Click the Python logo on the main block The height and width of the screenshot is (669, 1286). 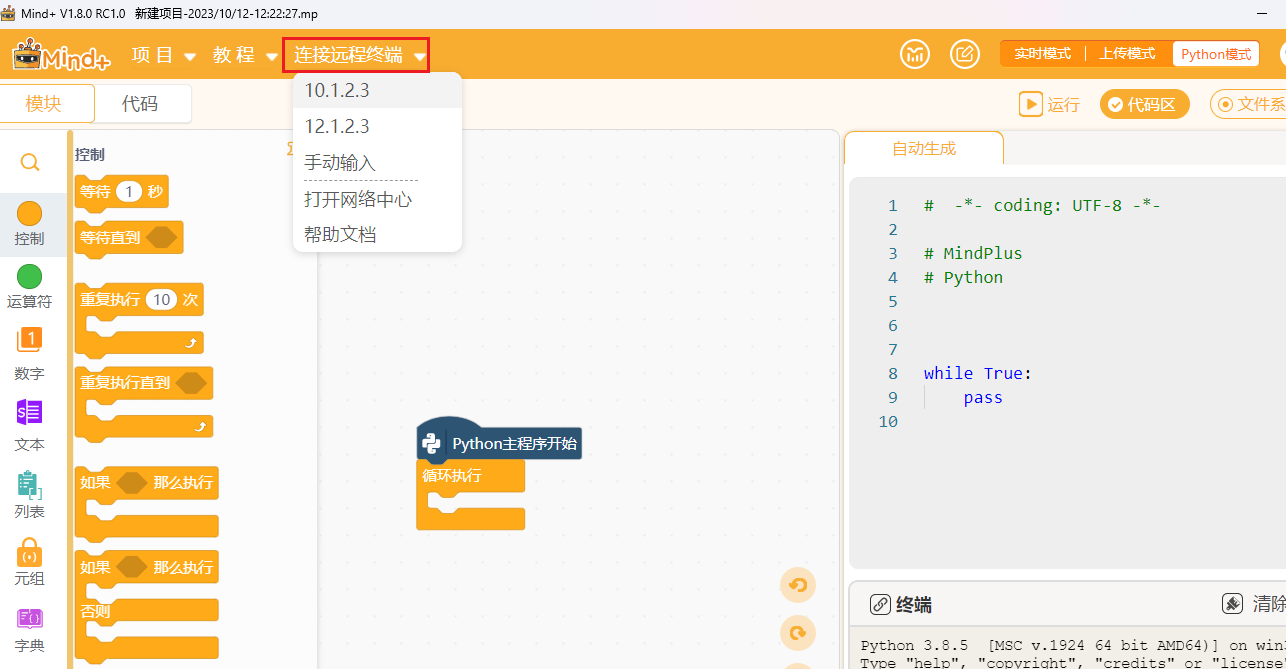432,443
